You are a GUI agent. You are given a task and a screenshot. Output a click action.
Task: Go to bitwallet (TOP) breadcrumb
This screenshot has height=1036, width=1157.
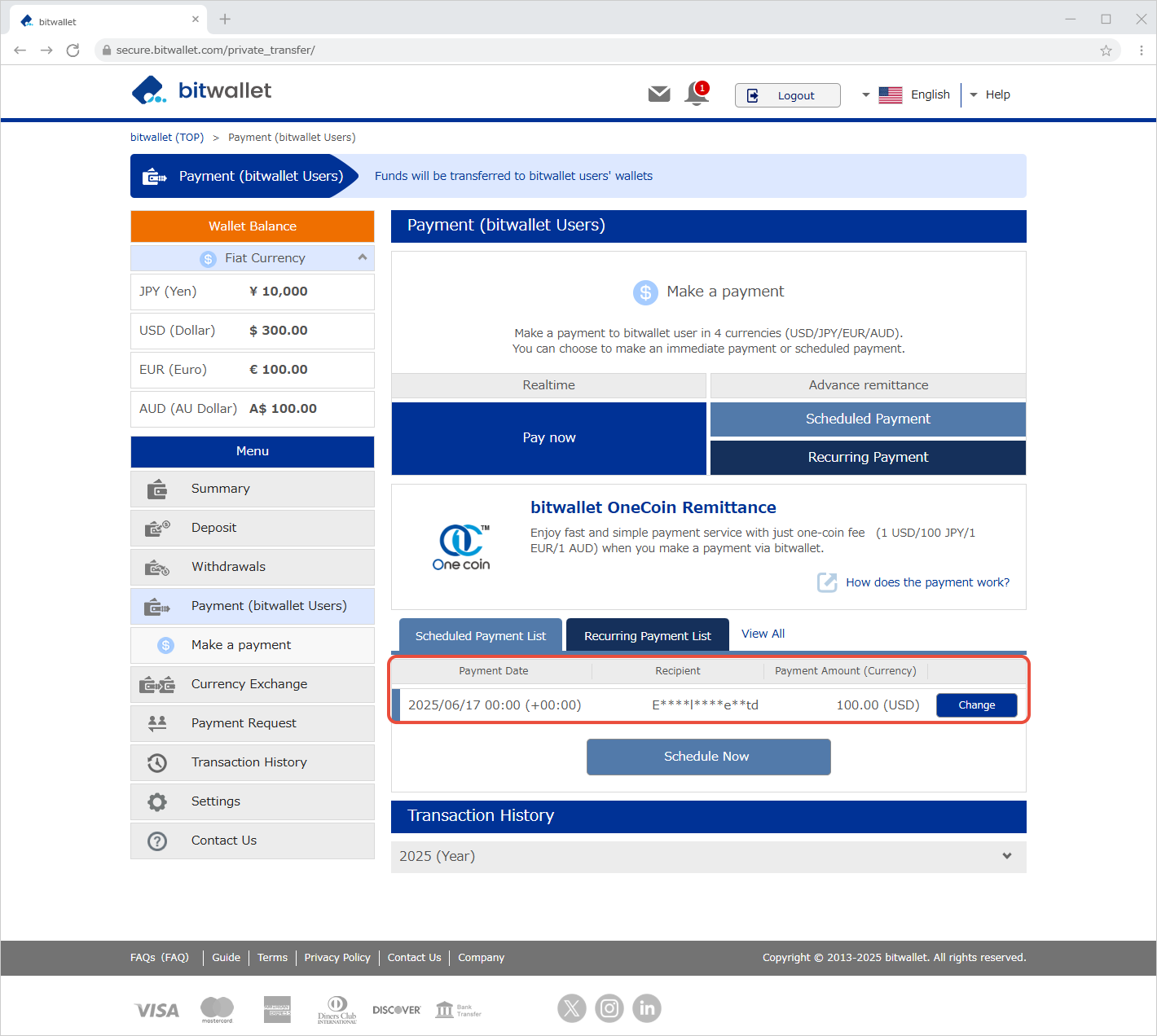167,137
